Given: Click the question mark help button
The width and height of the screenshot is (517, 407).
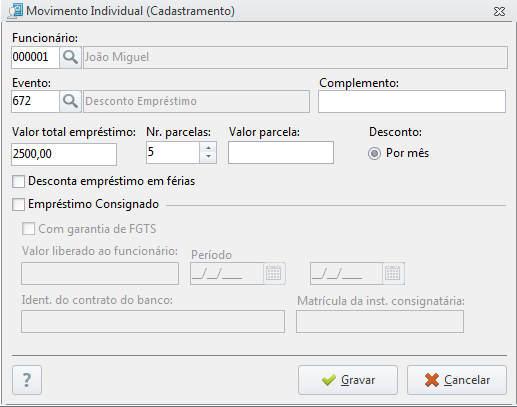Looking at the screenshot, I should (x=27, y=380).
